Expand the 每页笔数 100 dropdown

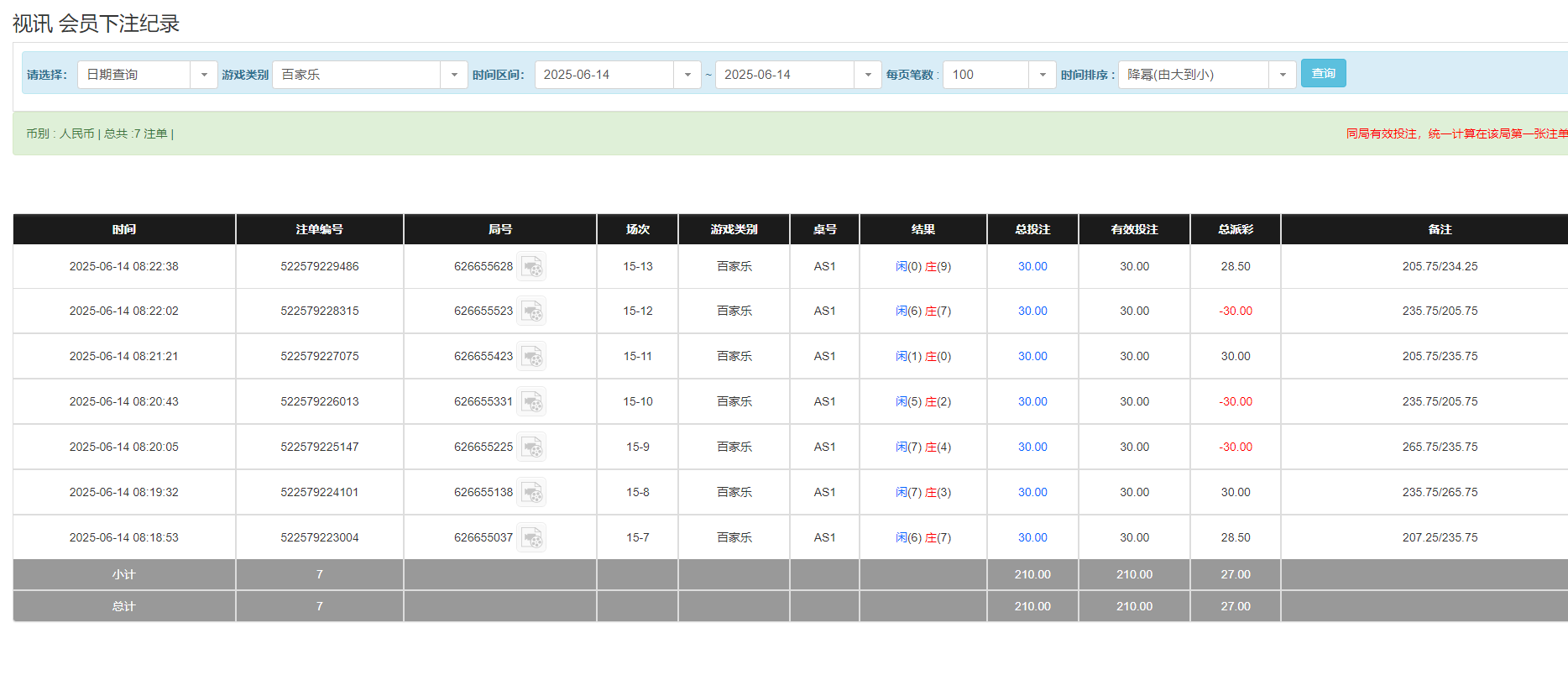(x=1042, y=75)
